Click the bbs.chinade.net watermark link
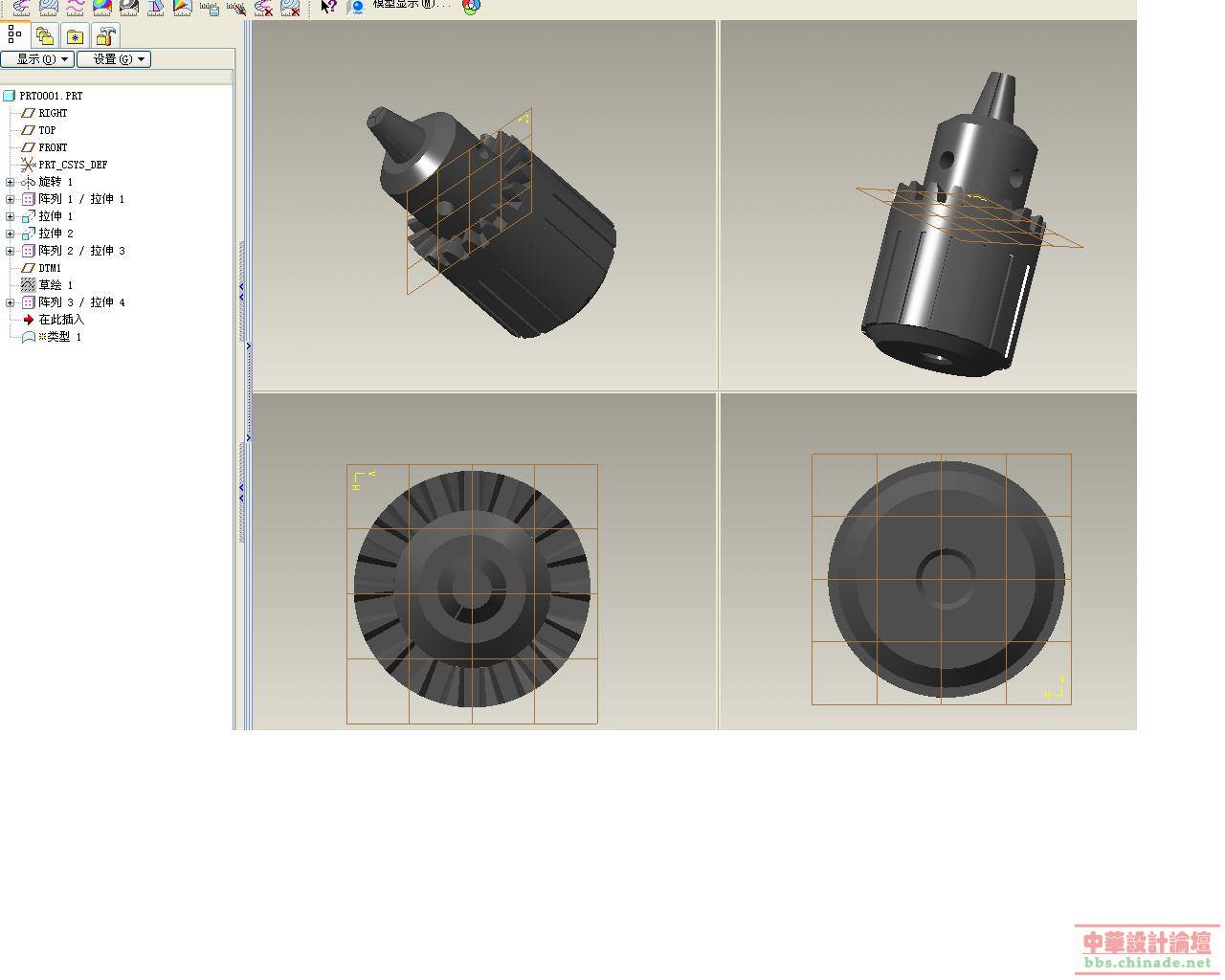1225x980 pixels. click(1147, 962)
